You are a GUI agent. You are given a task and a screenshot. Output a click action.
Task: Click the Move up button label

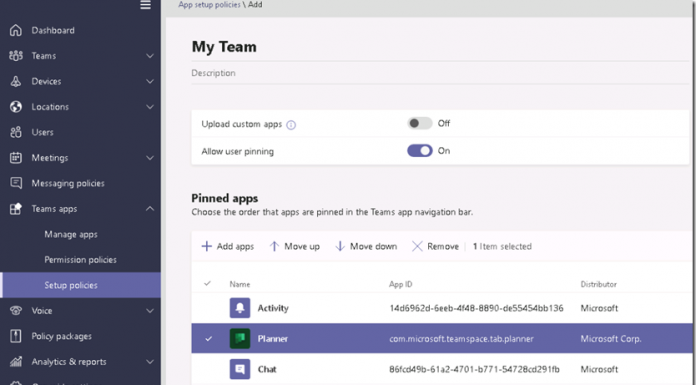click(x=302, y=246)
